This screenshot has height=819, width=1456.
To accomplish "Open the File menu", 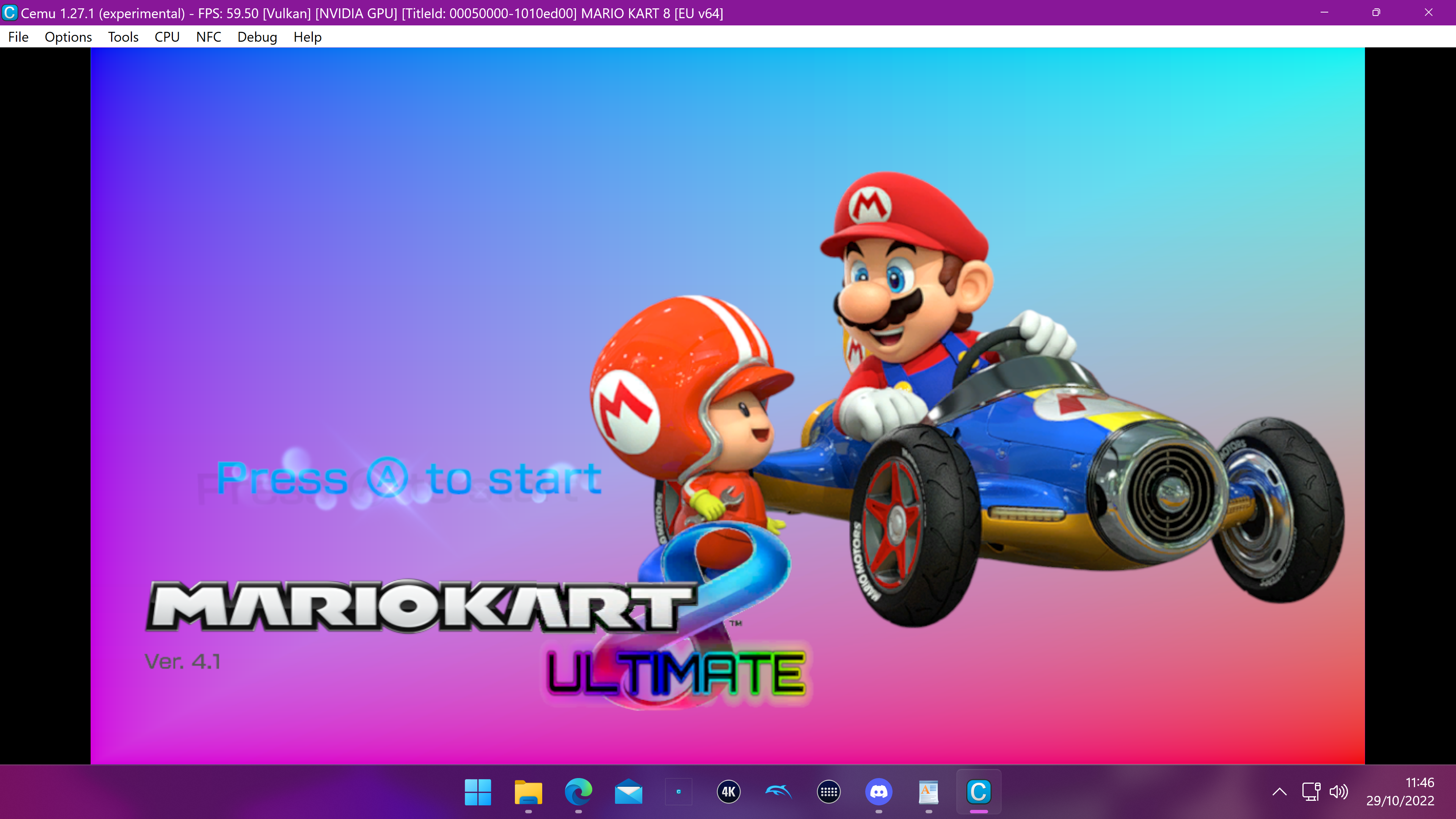I will pos(18,37).
